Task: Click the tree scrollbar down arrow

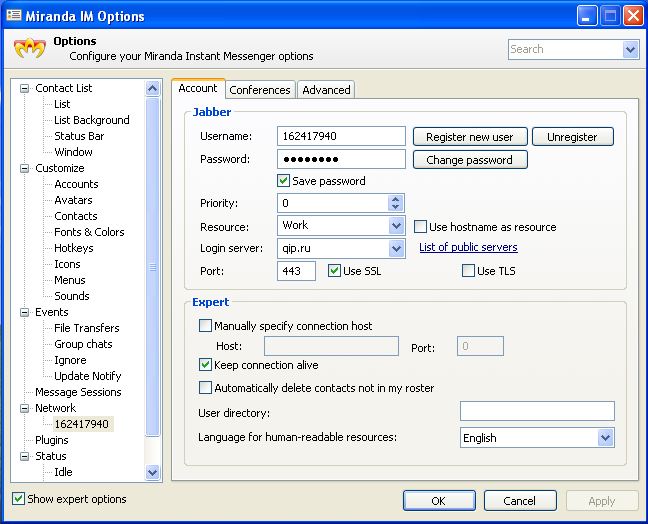Action: (152, 472)
